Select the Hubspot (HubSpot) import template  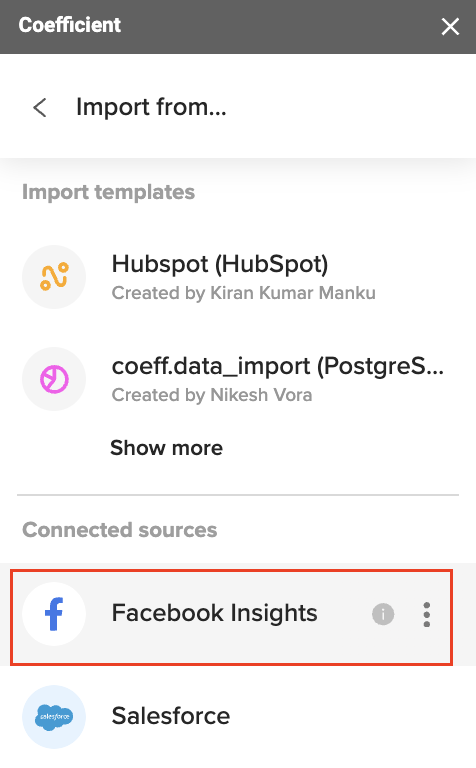(x=238, y=277)
